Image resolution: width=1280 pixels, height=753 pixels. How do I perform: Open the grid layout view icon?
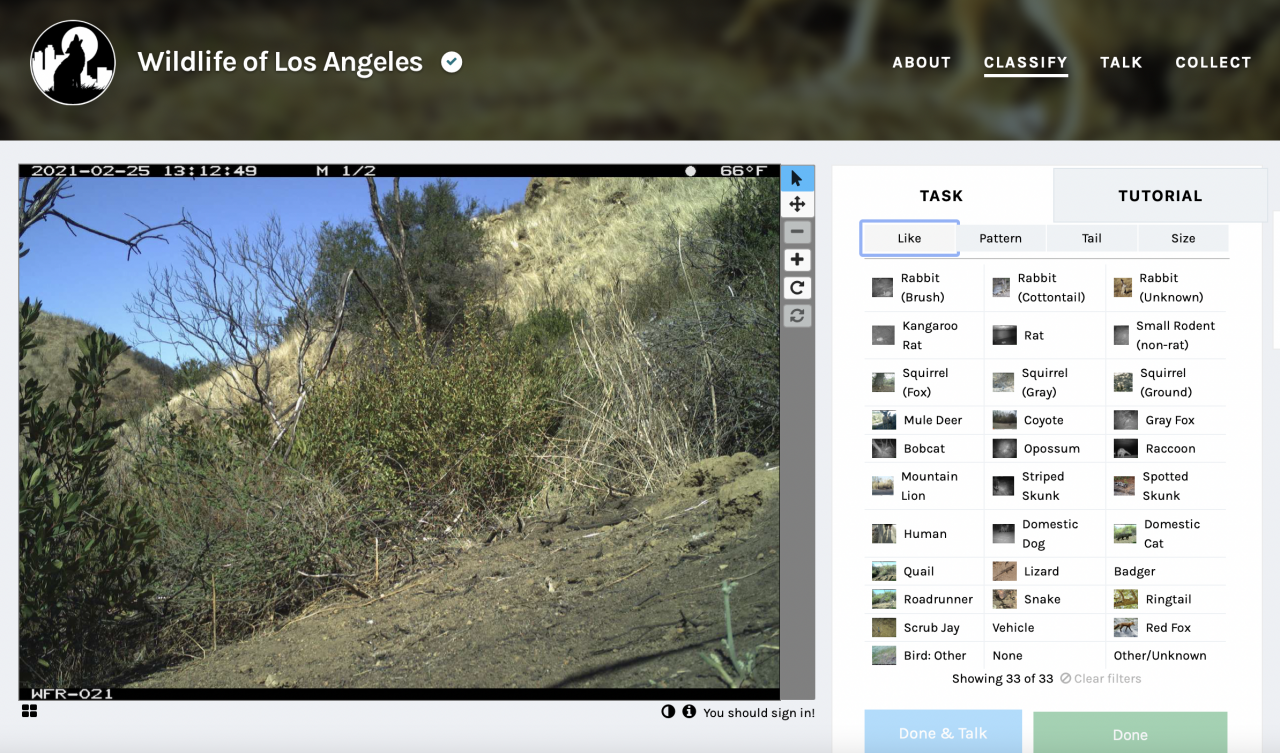pyautogui.click(x=29, y=711)
